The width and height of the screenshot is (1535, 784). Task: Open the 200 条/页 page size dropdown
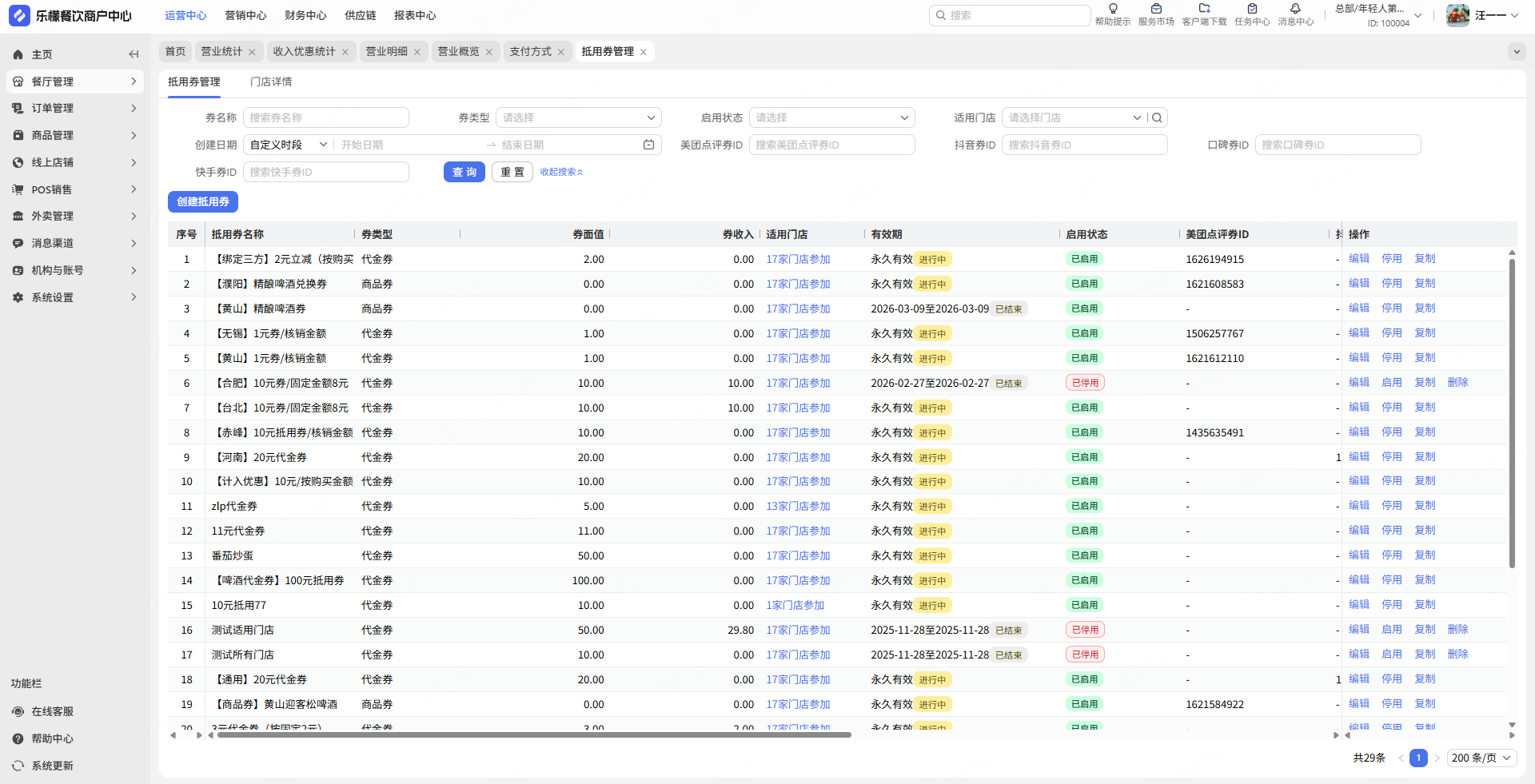(1481, 758)
